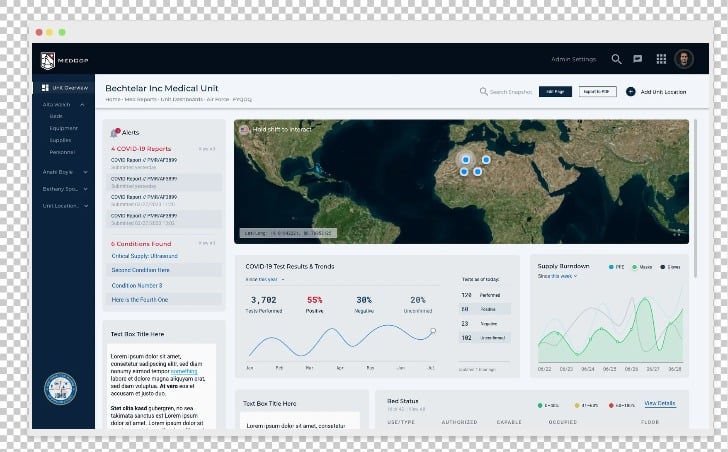Viewport: 728px width, 452px height.
Task: Click the Admin Settings link
Action: (x=573, y=59)
